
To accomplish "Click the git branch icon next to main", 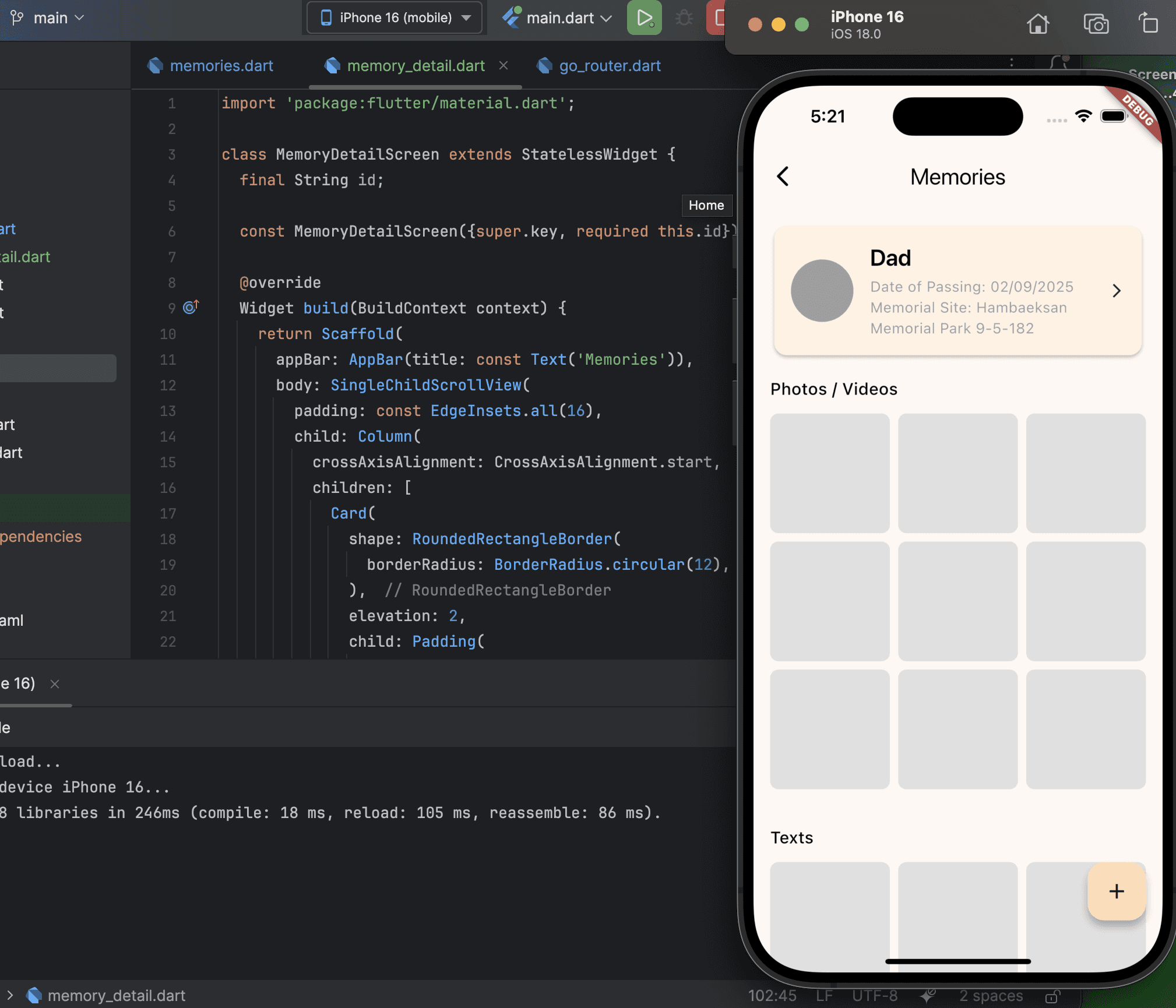I will click(x=17, y=18).
